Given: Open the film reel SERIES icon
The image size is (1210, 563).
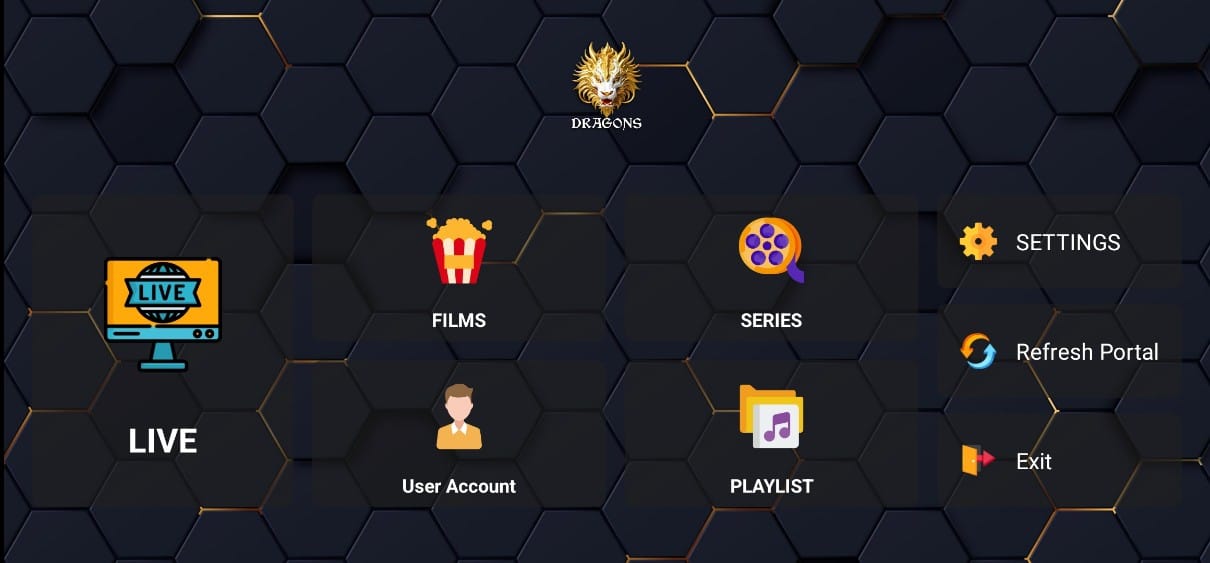Looking at the screenshot, I should pyautogui.click(x=771, y=250).
